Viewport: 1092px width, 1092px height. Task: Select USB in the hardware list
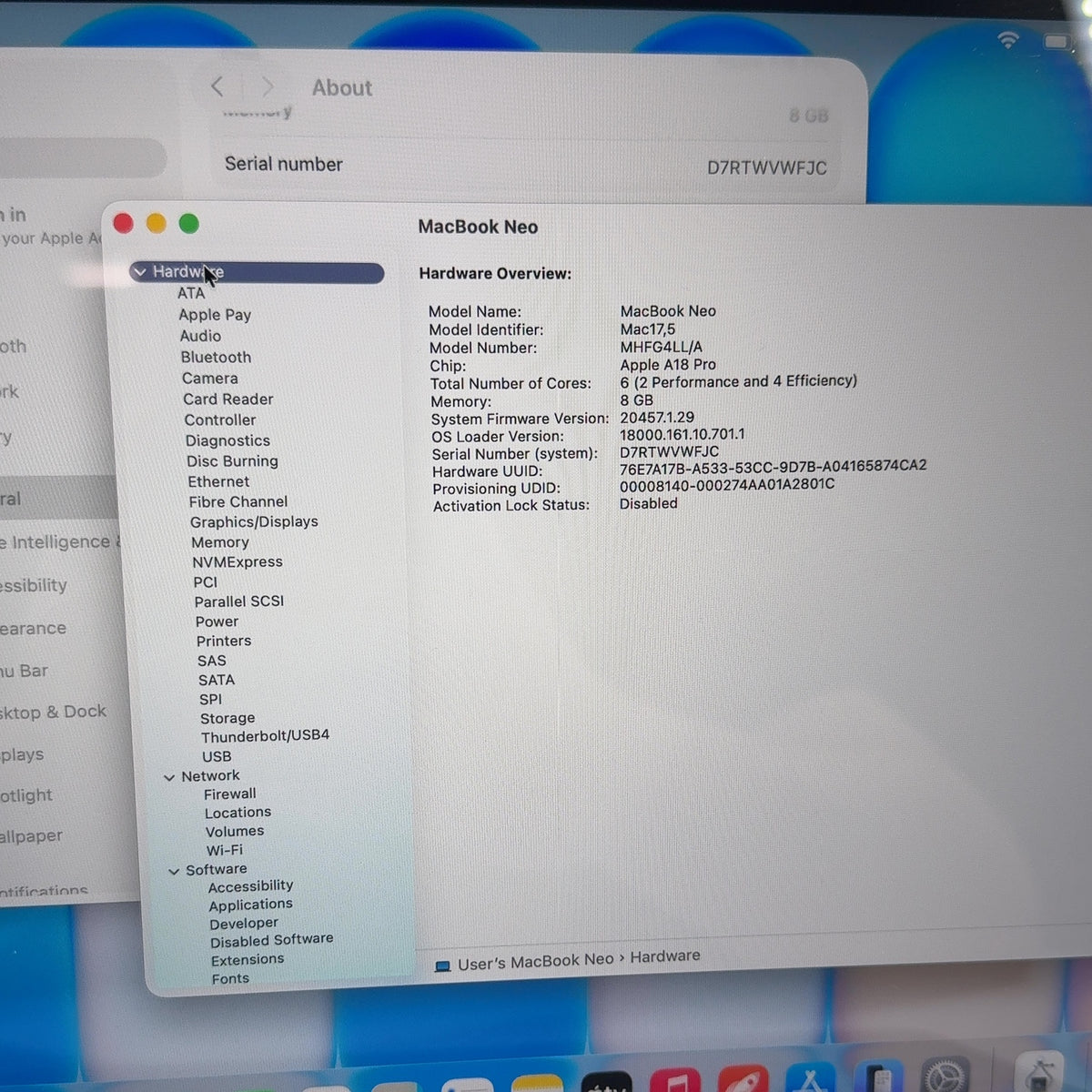point(217,757)
